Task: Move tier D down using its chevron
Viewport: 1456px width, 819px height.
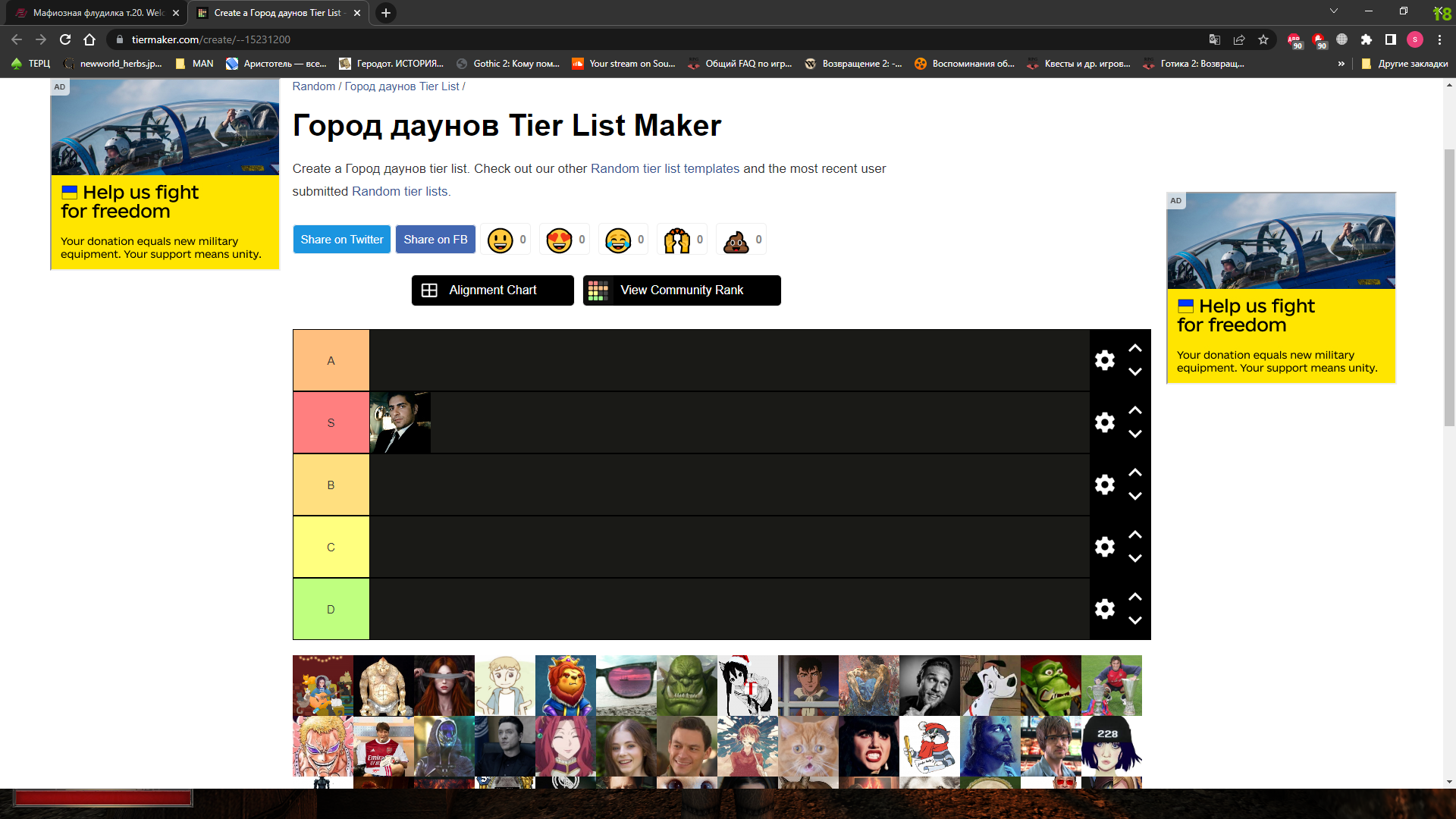Action: [1135, 620]
